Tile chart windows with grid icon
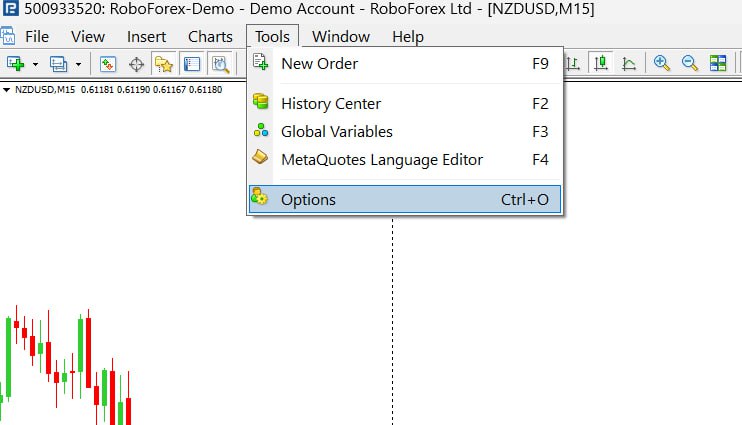The image size is (742, 425). coord(718,64)
